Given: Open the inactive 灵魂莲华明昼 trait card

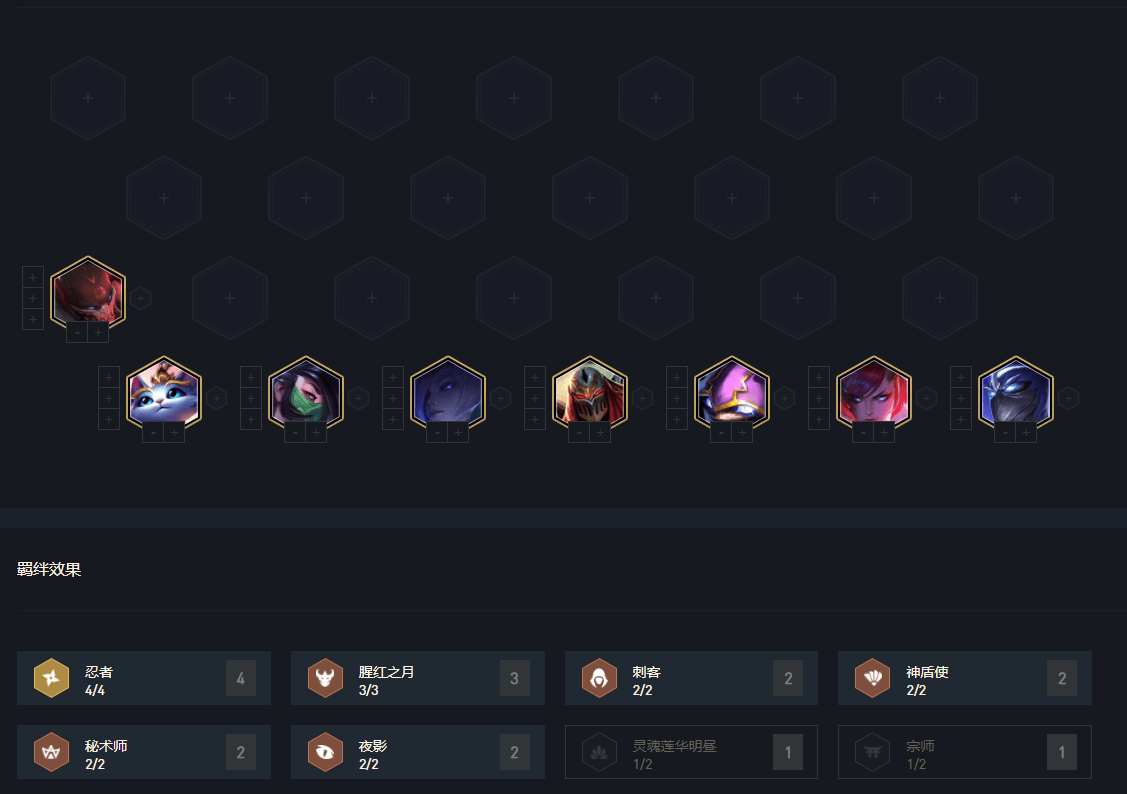Looking at the screenshot, I should (x=691, y=752).
